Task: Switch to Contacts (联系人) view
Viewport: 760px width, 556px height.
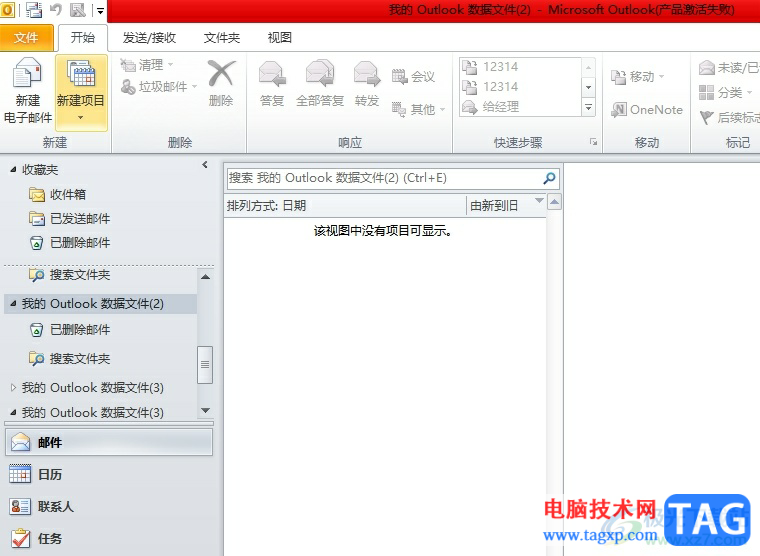Action: click(109, 506)
